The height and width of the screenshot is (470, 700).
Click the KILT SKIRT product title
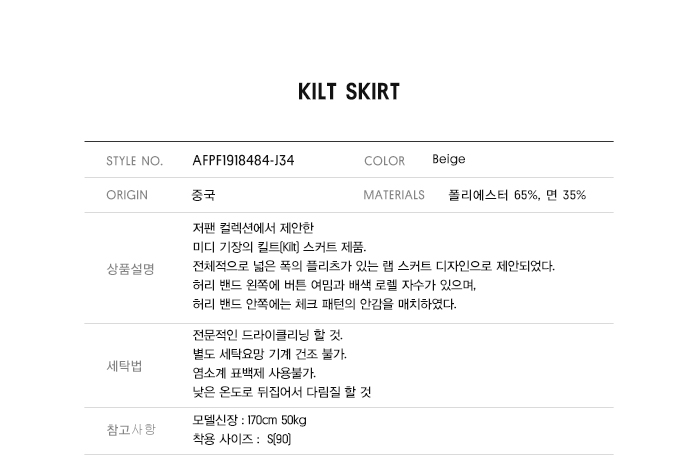point(349,92)
